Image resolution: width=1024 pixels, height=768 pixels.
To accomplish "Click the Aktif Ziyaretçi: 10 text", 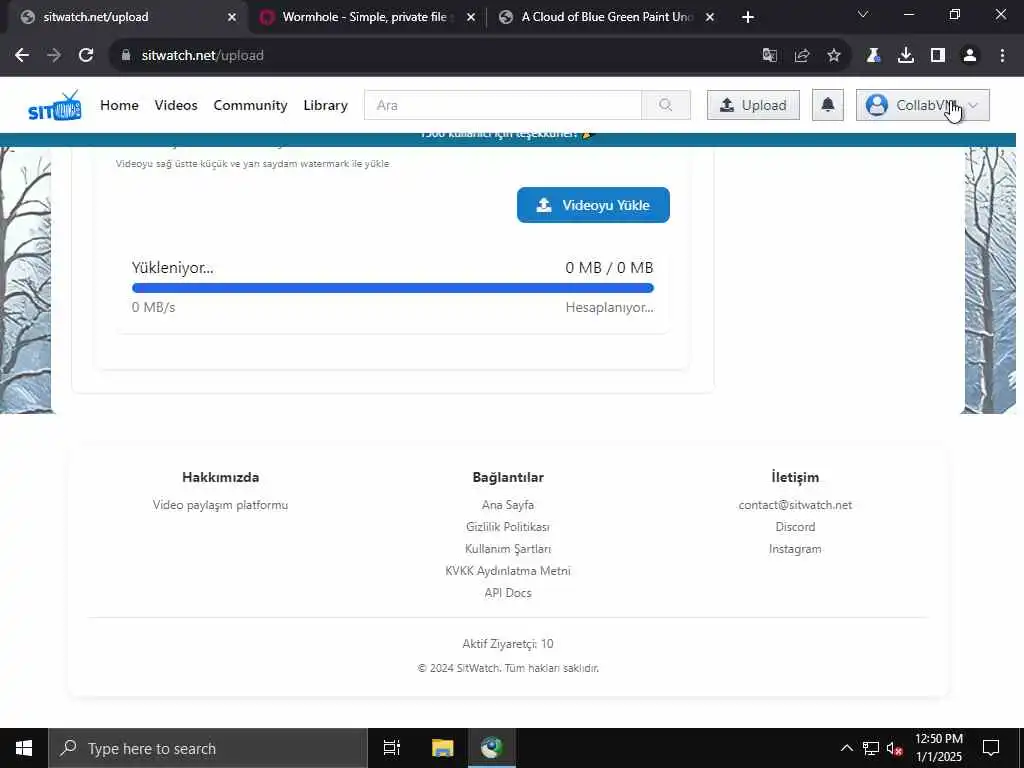I will (508, 644).
